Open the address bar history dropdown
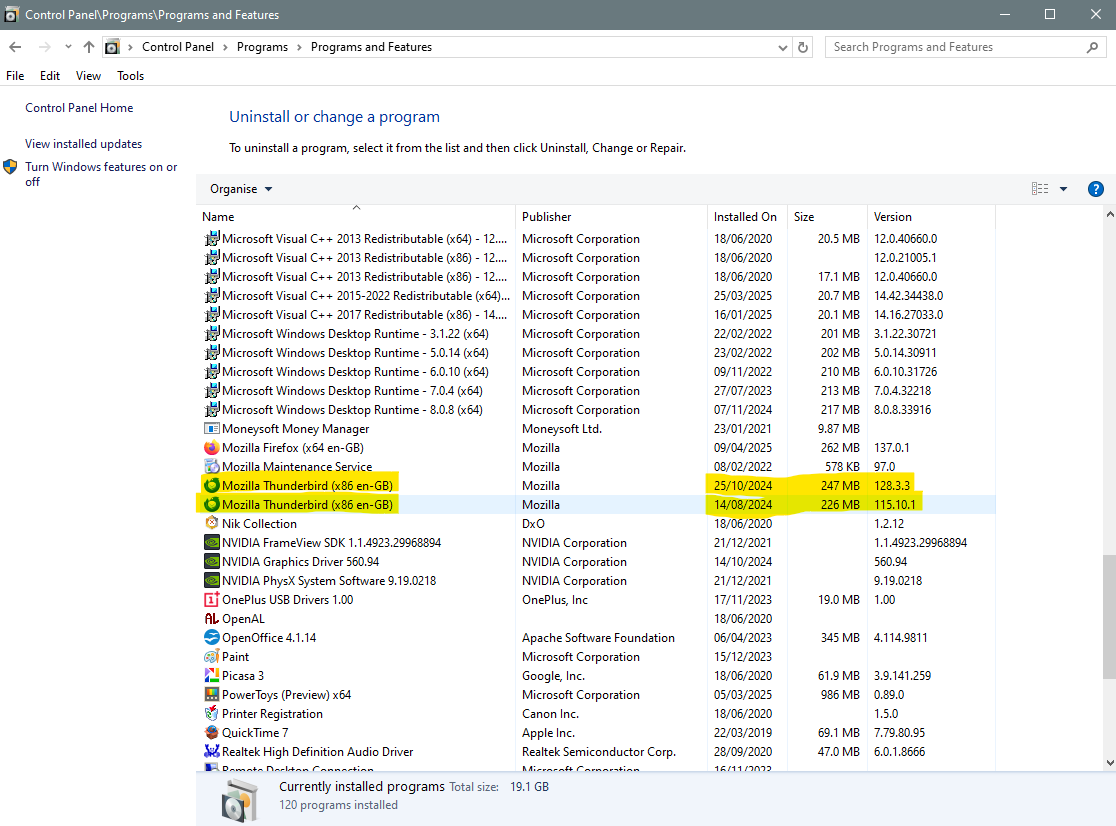Screen dimensions: 1116x826 point(781,47)
